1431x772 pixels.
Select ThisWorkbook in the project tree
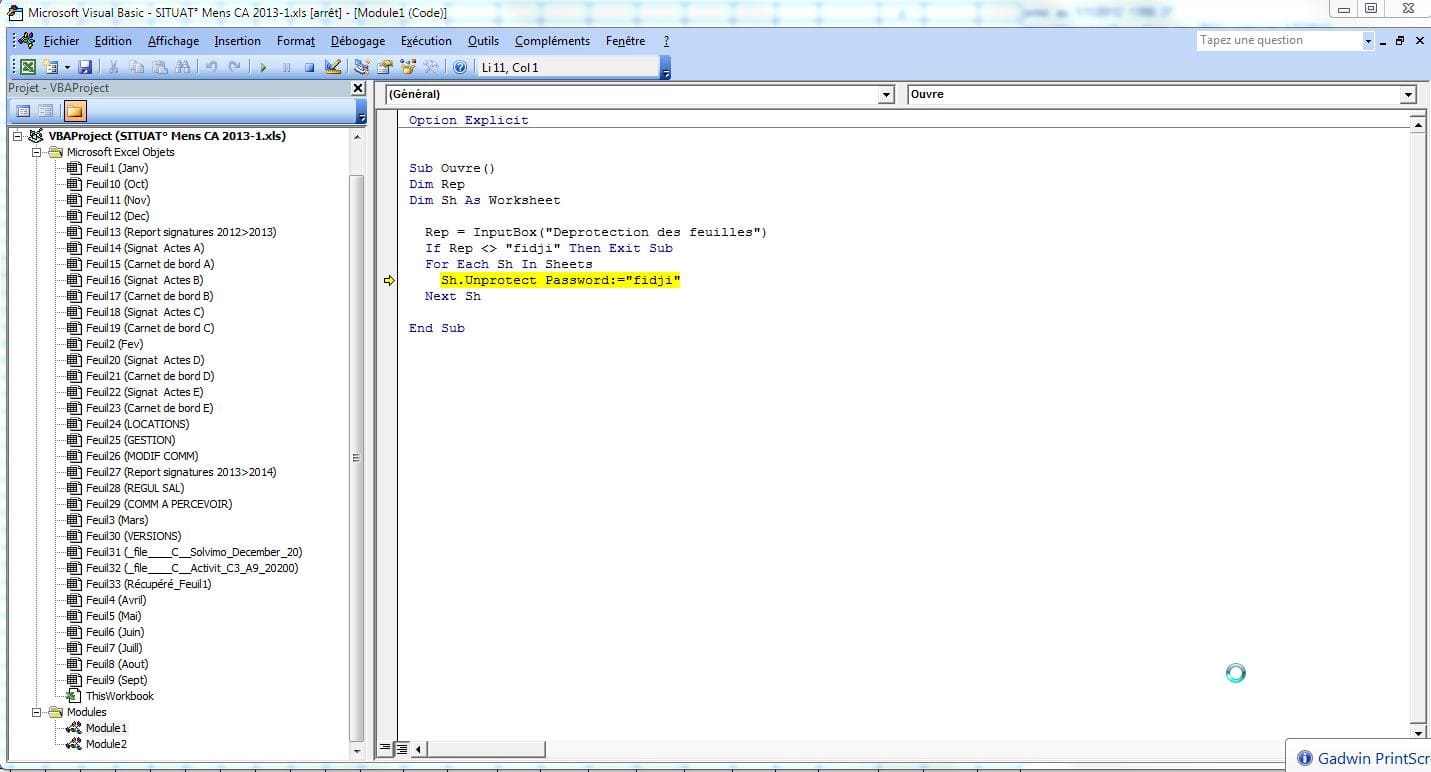(119, 696)
